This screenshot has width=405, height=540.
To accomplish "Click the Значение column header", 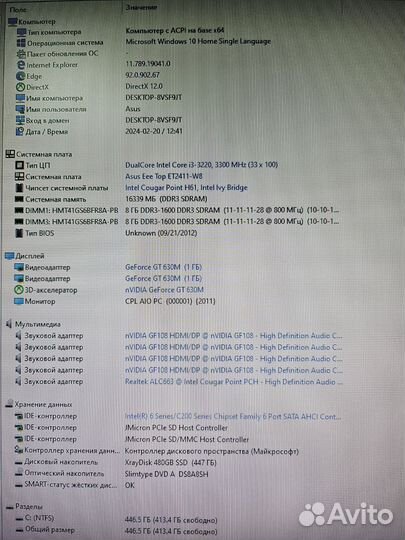I will pos(142,7).
